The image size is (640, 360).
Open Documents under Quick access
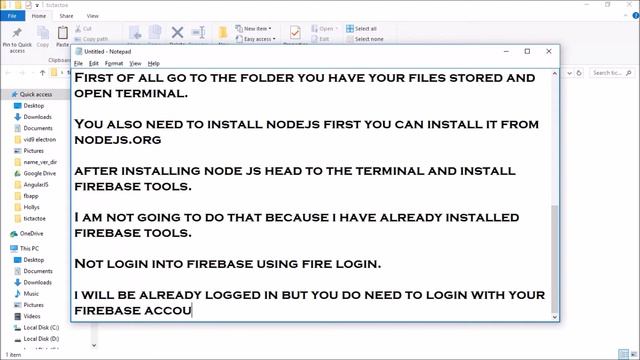coord(38,128)
